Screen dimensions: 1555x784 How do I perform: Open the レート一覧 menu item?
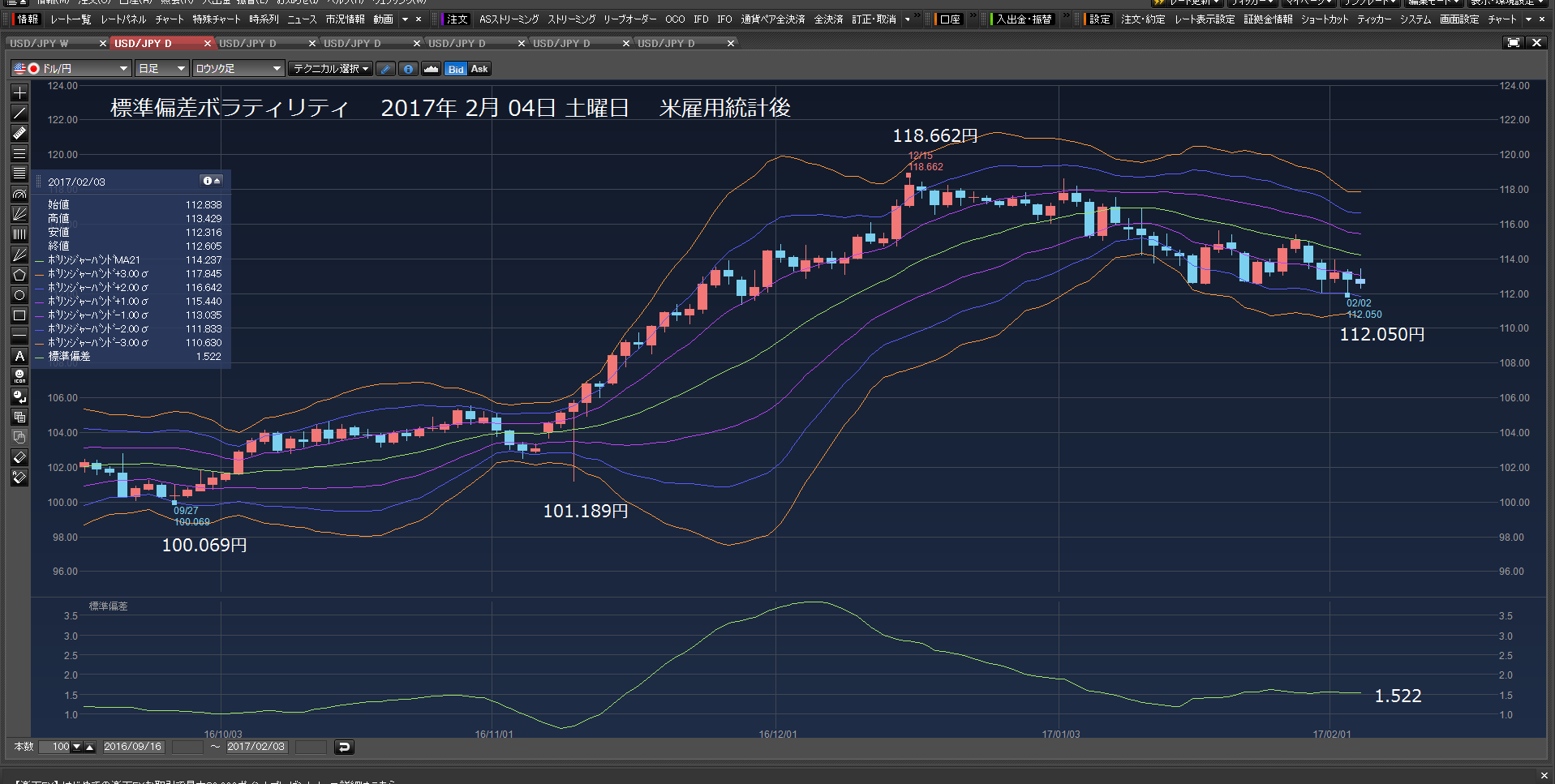pyautogui.click(x=71, y=19)
